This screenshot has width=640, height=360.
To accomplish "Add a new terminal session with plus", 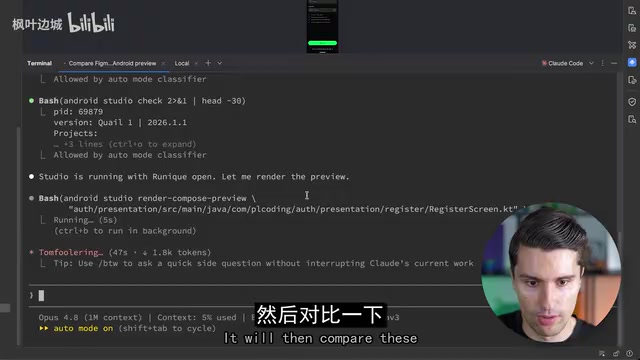I will coord(208,63).
